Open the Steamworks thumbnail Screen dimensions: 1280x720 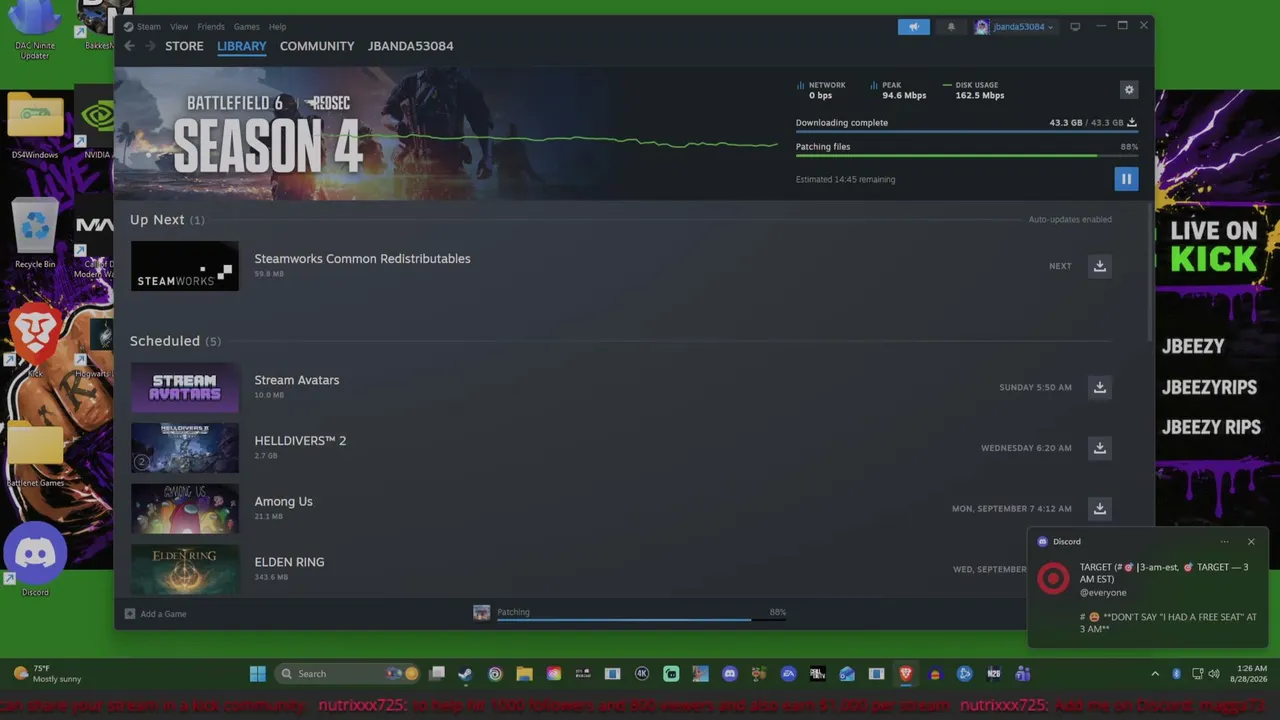point(185,266)
